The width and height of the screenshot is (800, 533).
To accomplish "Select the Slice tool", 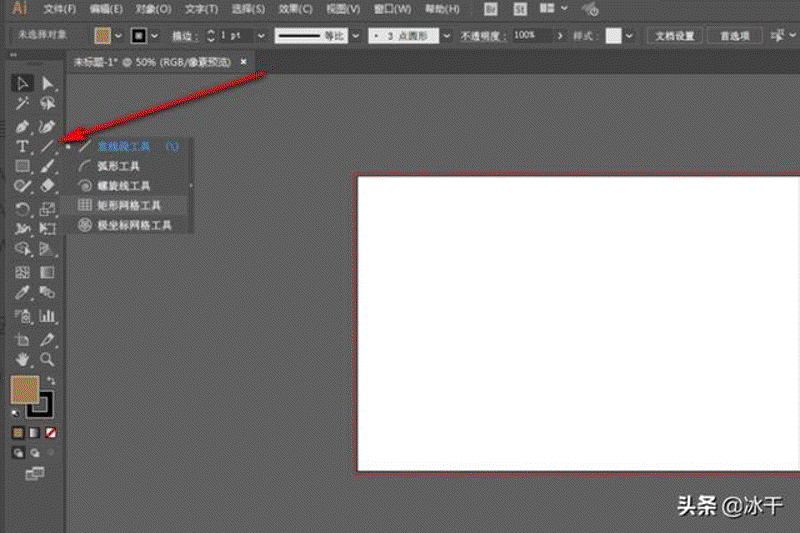I will [47, 339].
